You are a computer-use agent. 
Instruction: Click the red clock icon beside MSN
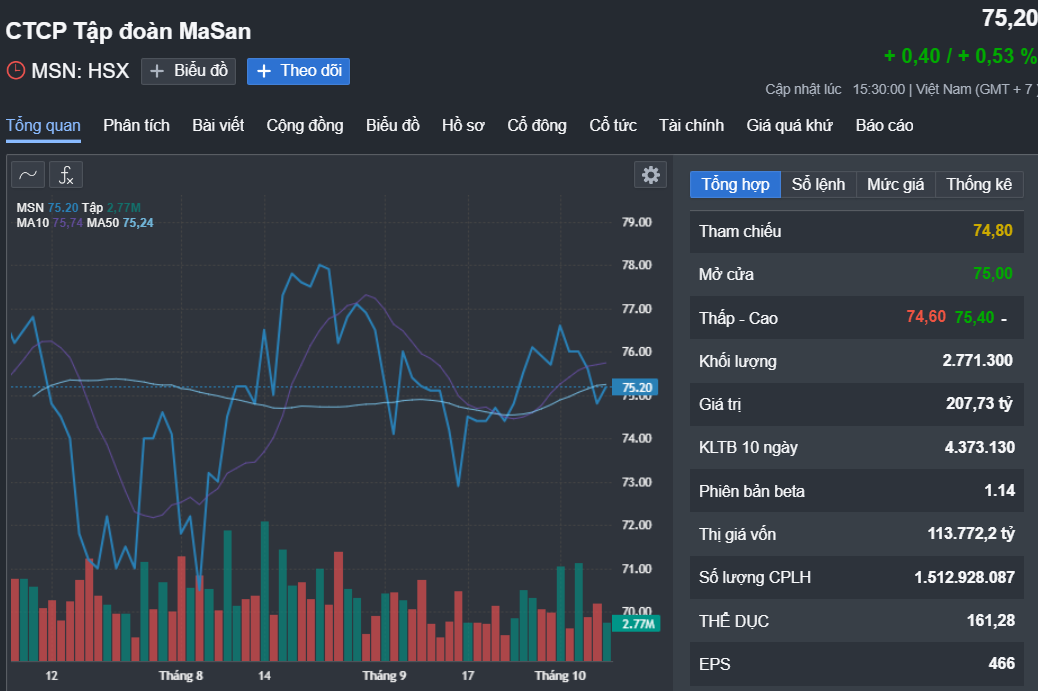(x=16, y=70)
